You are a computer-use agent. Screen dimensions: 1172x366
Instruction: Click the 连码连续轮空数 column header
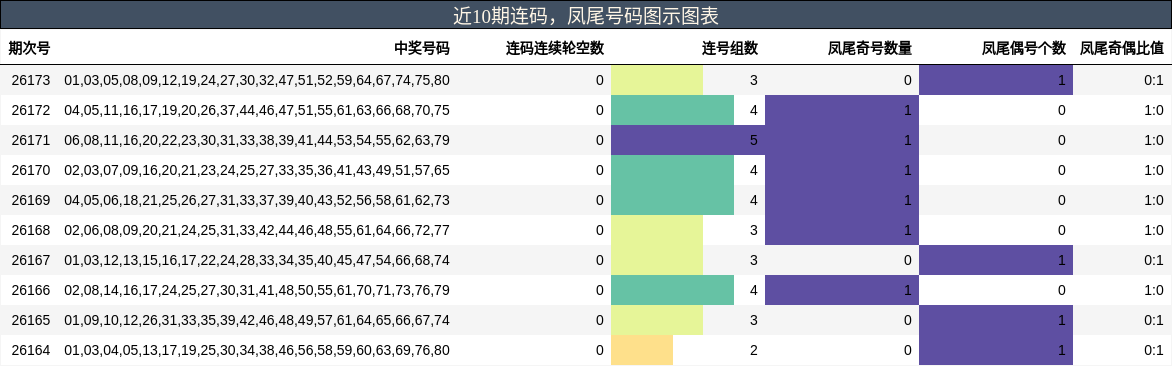[555, 49]
